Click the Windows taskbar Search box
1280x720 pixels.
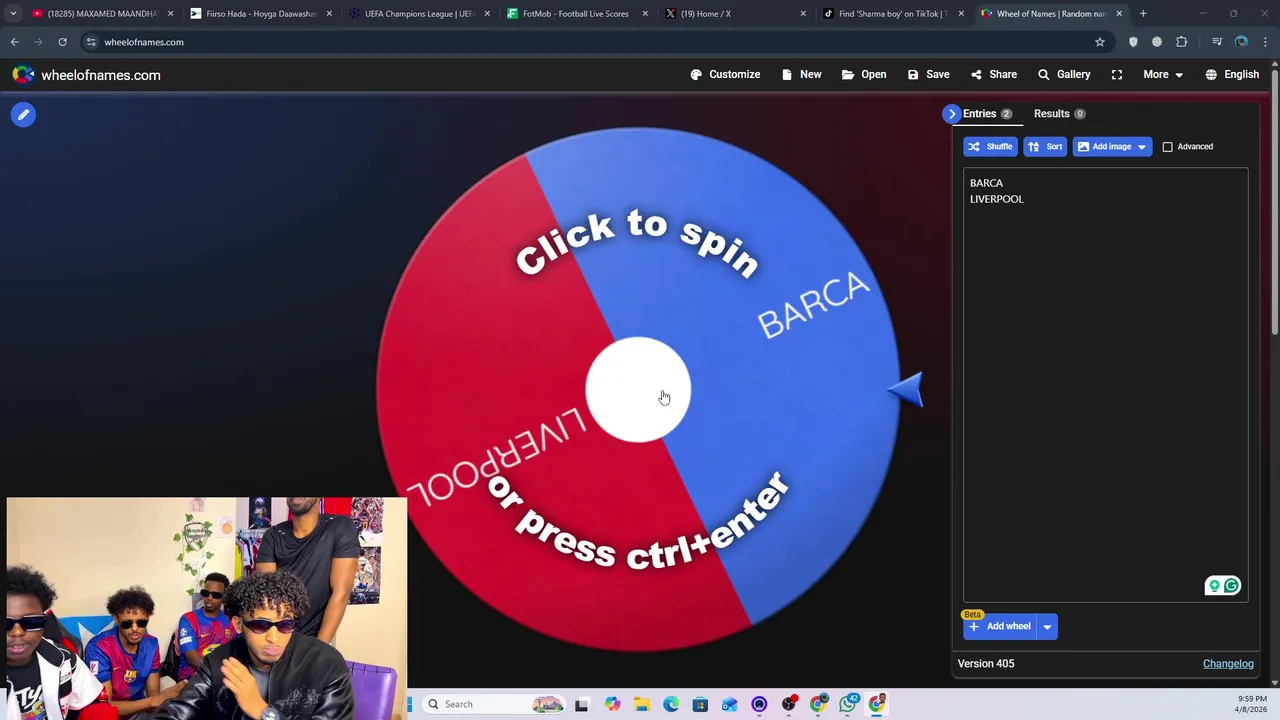[x=495, y=704]
